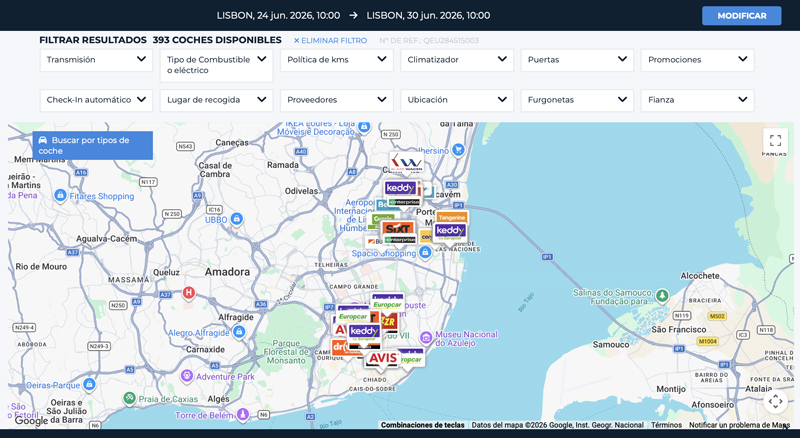Viewport: 800px width, 438px height.
Task: Click Buscar por tipos de coche button
Action: point(92,145)
